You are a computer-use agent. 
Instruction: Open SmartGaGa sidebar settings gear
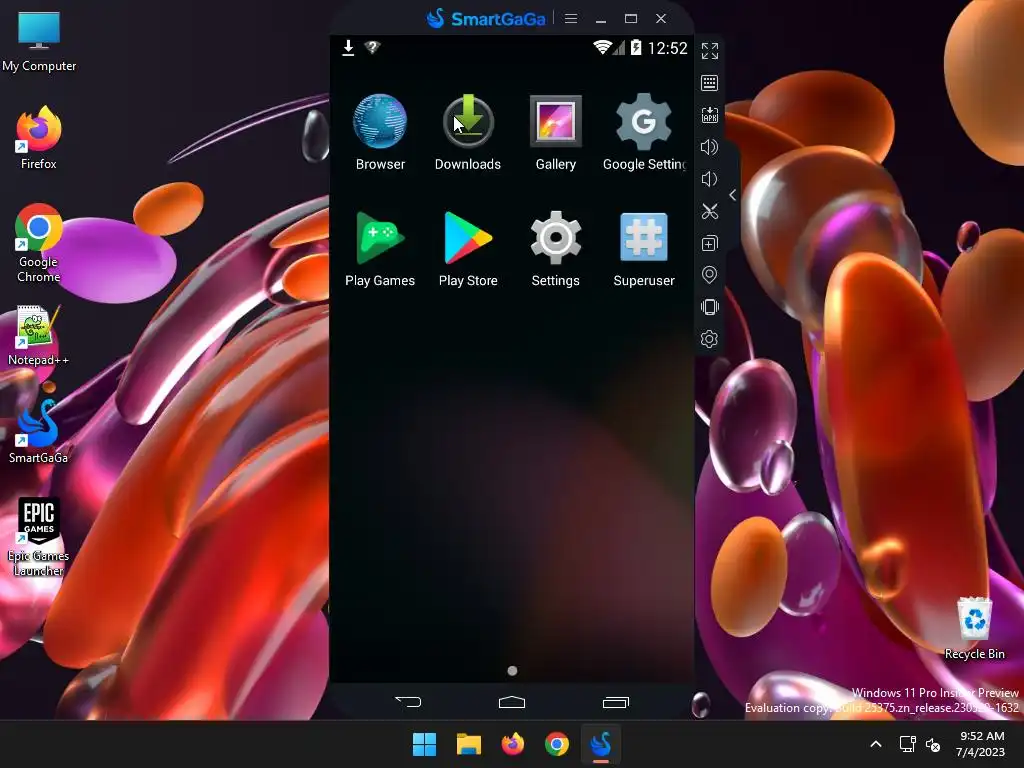click(x=710, y=339)
